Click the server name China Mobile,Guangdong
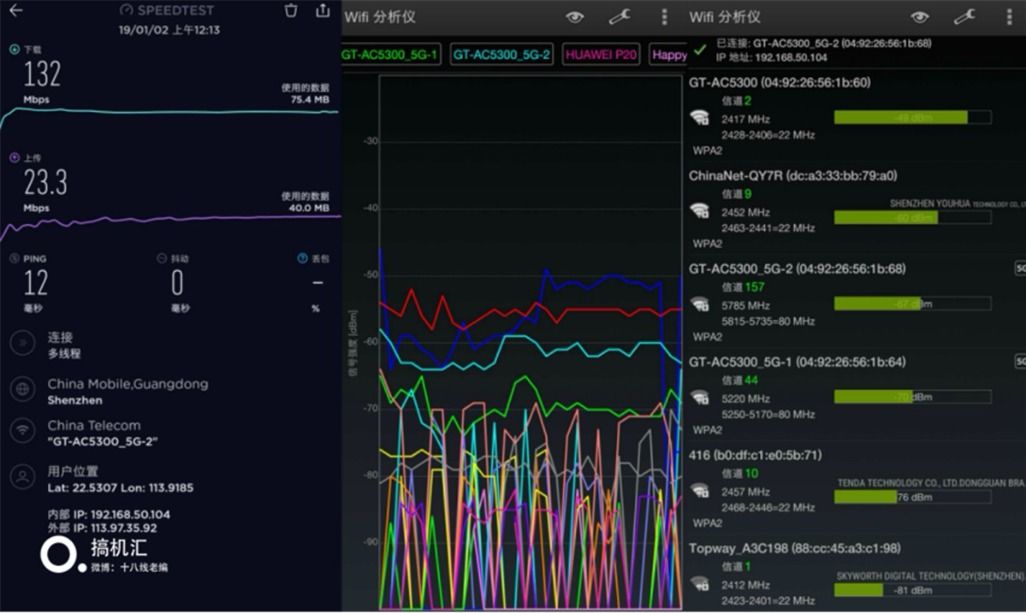The height and width of the screenshot is (613, 1026). tap(128, 384)
